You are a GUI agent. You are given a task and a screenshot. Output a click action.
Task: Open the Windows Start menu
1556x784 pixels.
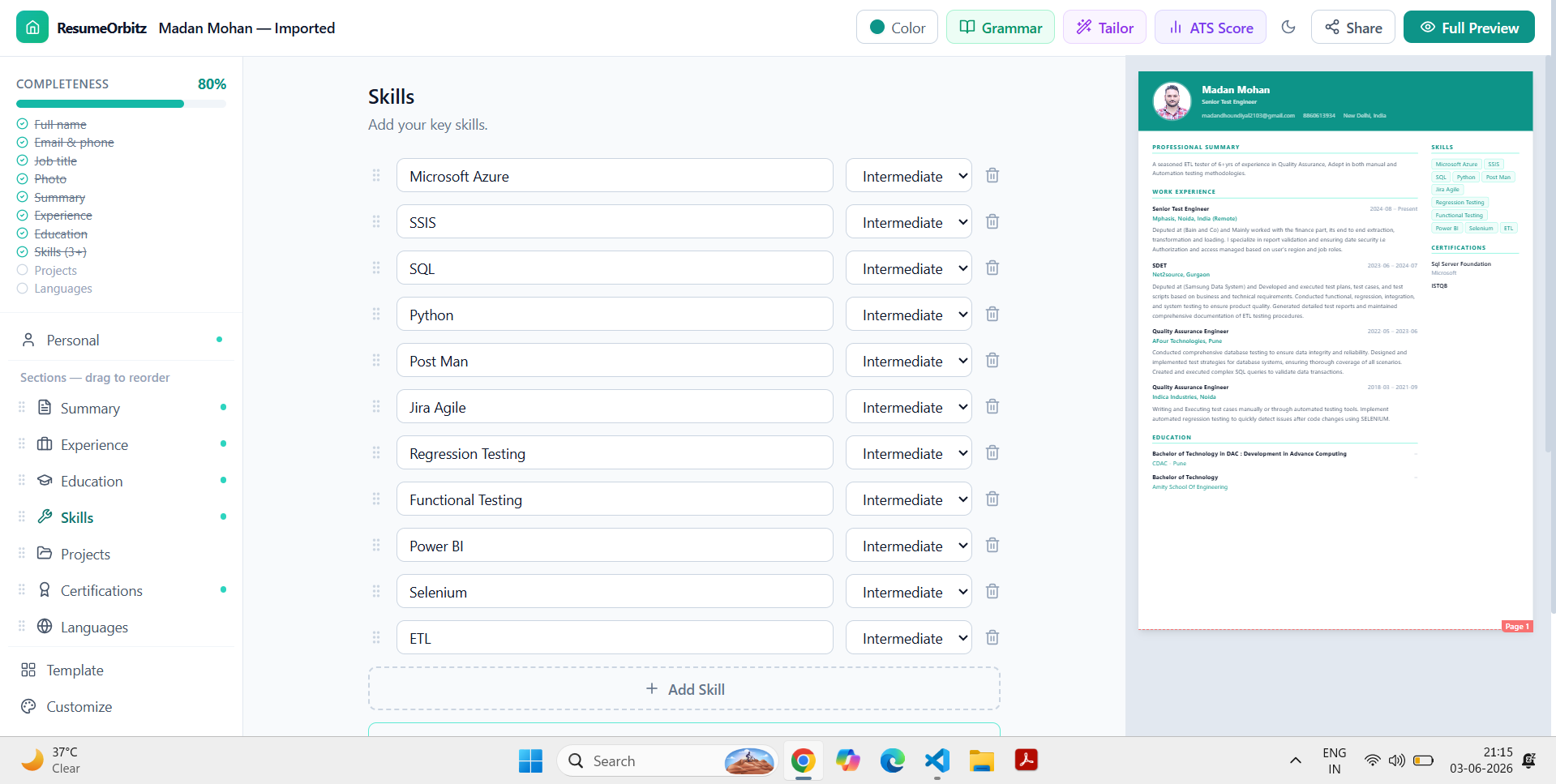pyautogui.click(x=530, y=760)
